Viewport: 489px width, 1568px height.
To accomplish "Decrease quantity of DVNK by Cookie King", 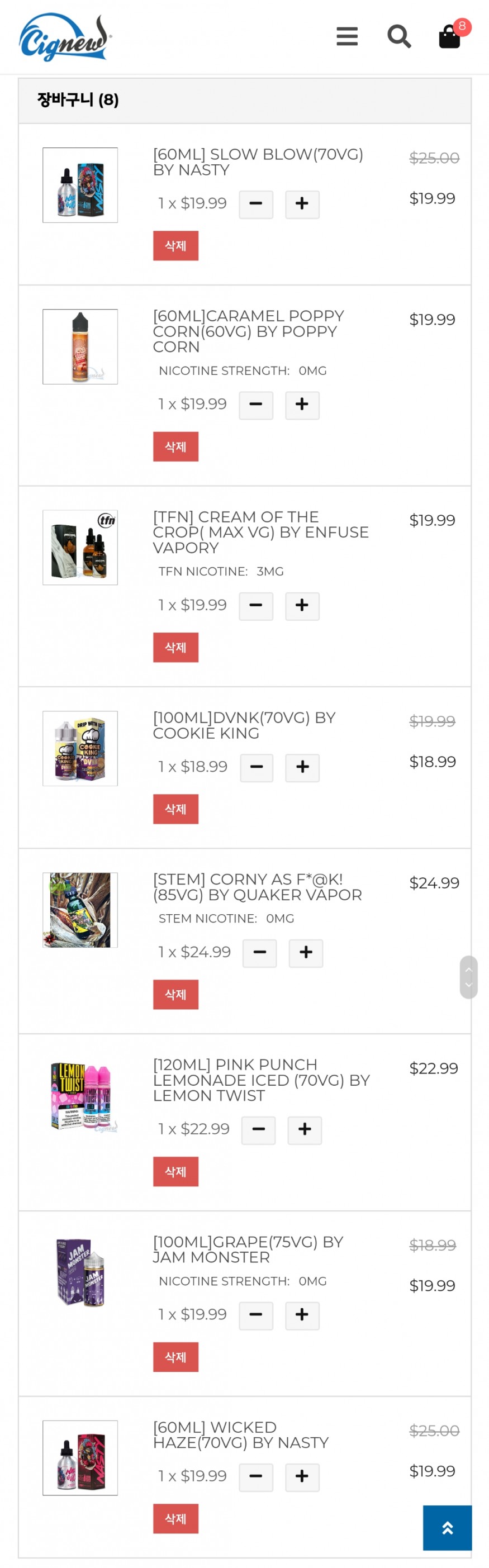I will click(x=257, y=767).
